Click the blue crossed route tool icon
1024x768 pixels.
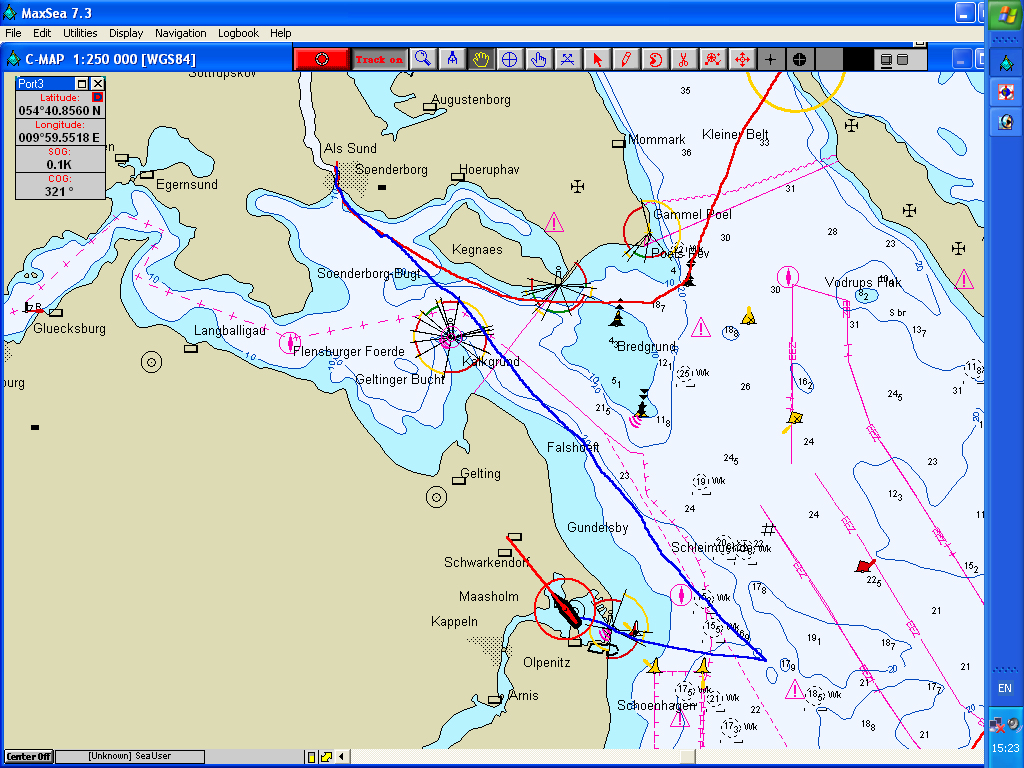click(x=568, y=59)
